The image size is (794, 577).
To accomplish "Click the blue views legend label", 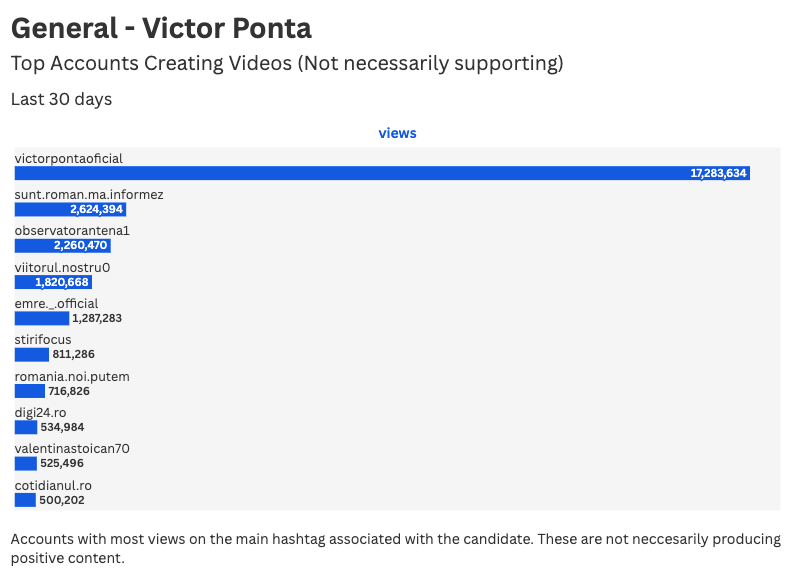I will [398, 133].
